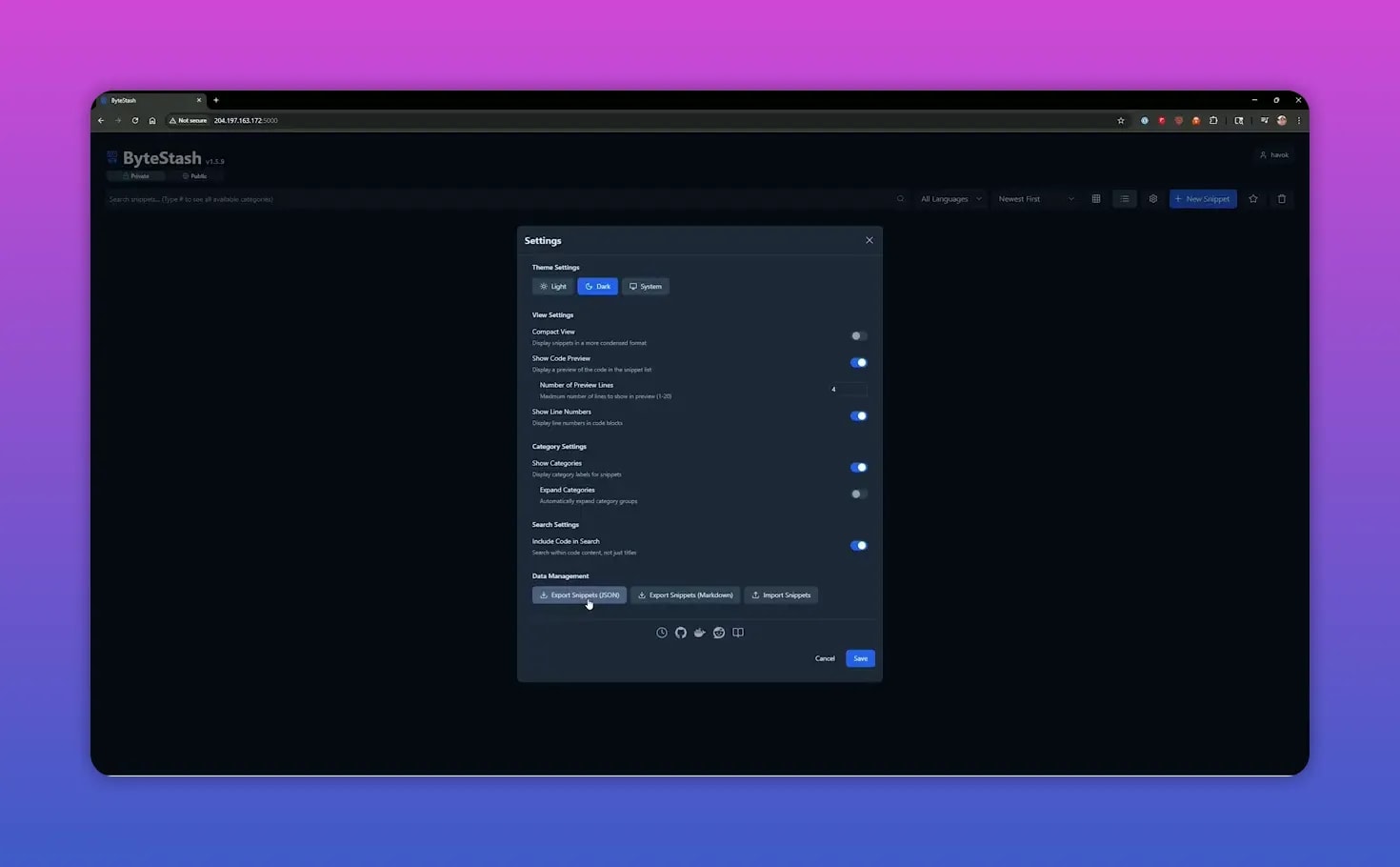Open the browser side panel search icon
This screenshot has height=867, width=1400.
click(x=1239, y=121)
